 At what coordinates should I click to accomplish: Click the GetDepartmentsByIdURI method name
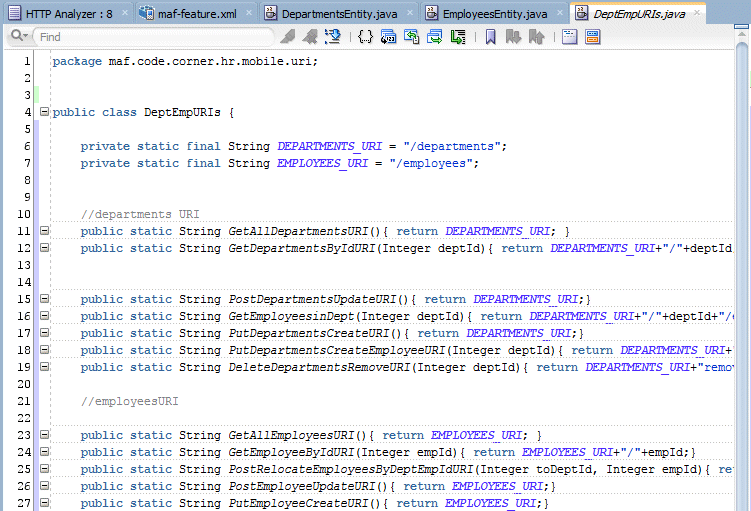pos(301,248)
